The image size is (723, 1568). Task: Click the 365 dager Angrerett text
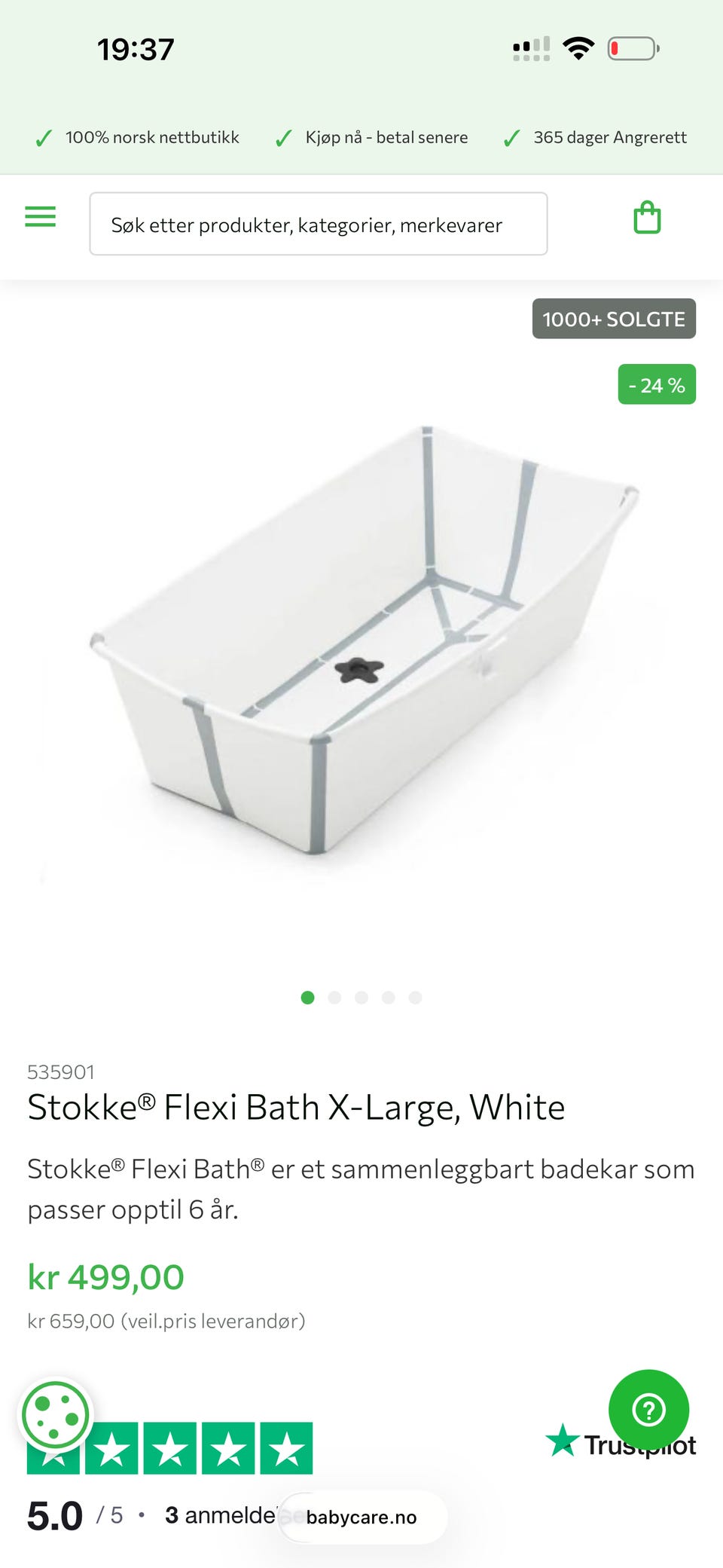610,137
